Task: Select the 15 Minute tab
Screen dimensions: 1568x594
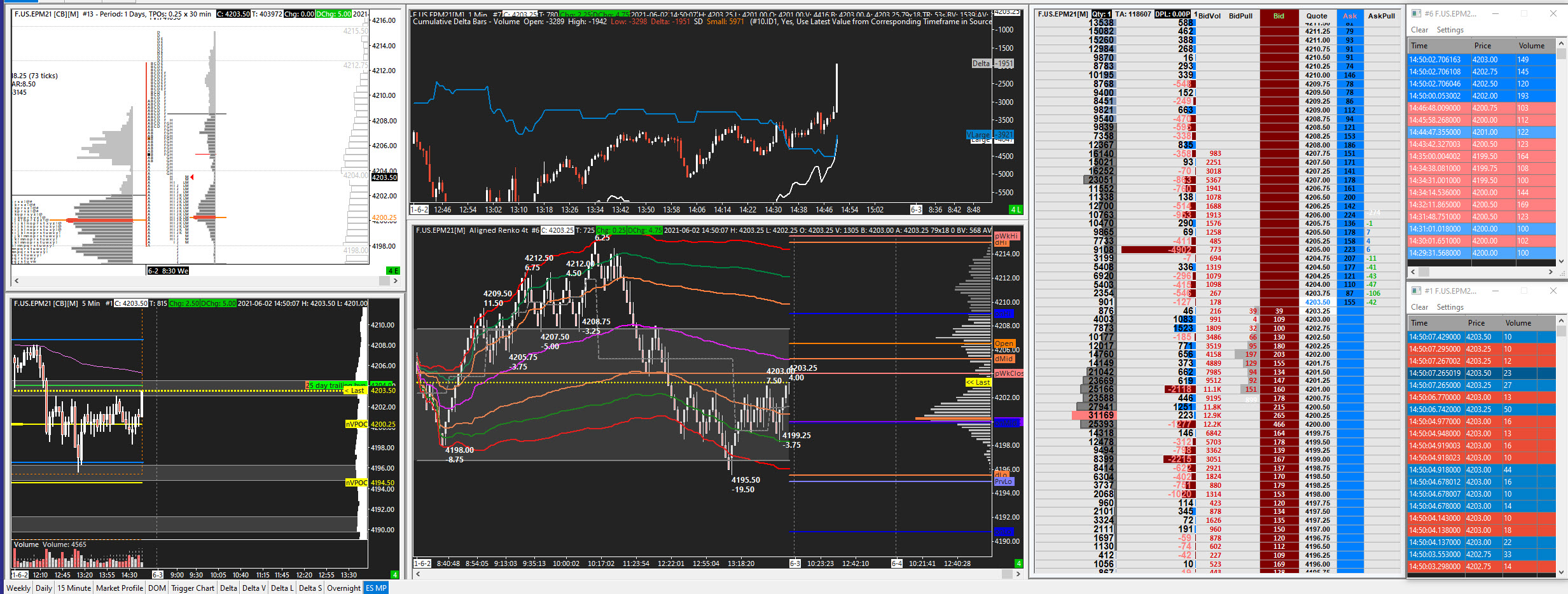Action: (74, 588)
